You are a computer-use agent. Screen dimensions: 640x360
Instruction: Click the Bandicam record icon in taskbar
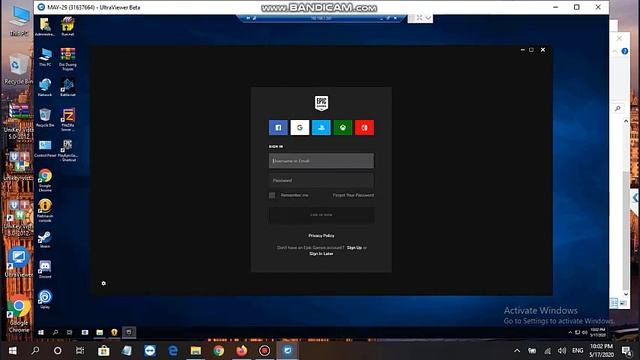264,351
